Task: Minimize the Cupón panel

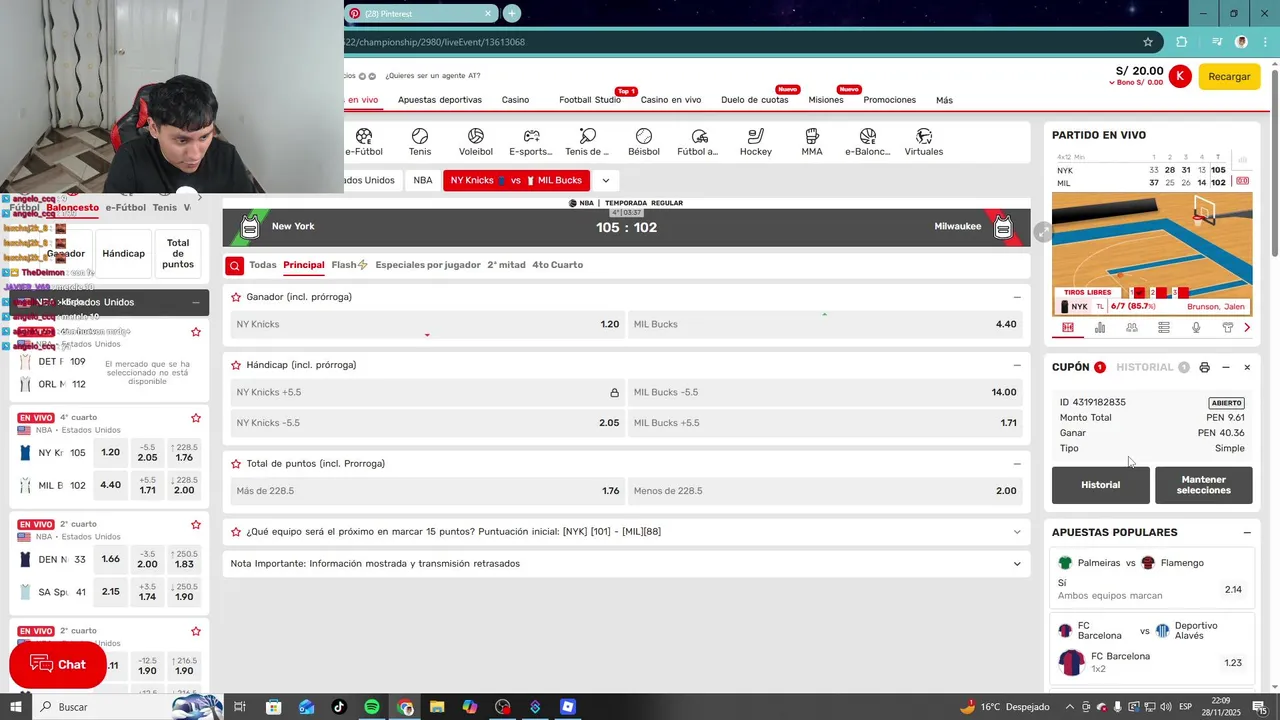Action: [1226, 368]
